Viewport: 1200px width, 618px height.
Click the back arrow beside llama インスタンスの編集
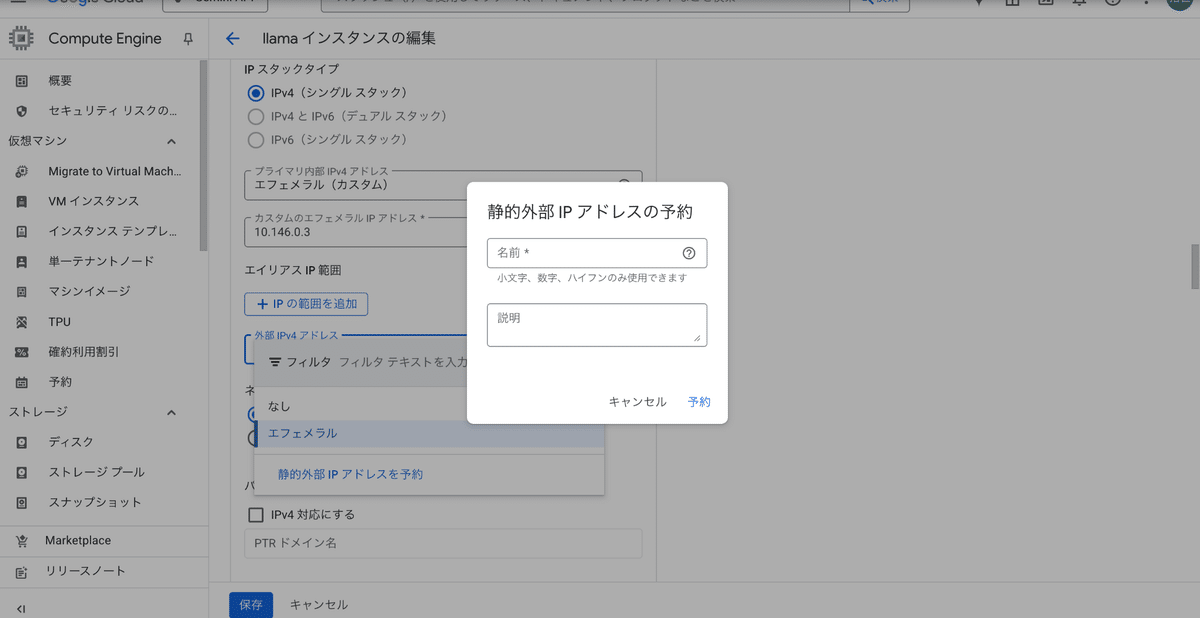(x=232, y=38)
